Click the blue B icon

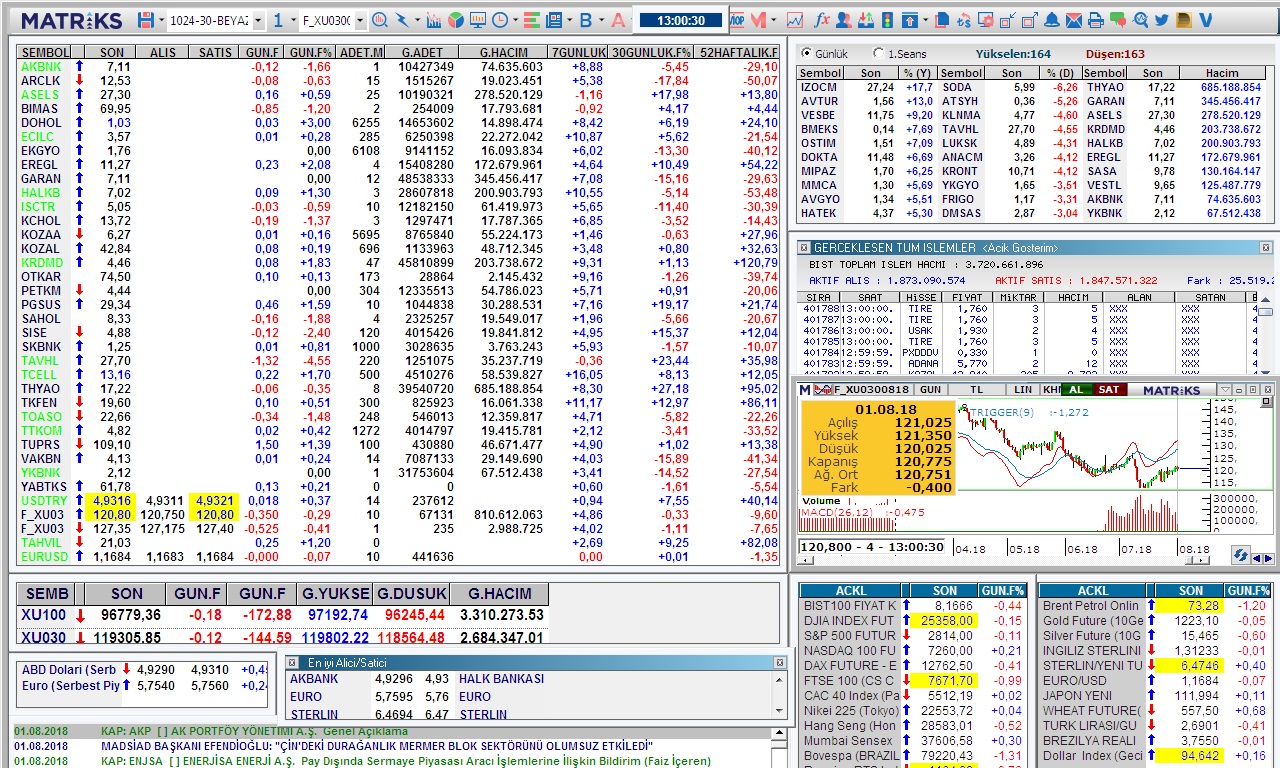(x=586, y=20)
